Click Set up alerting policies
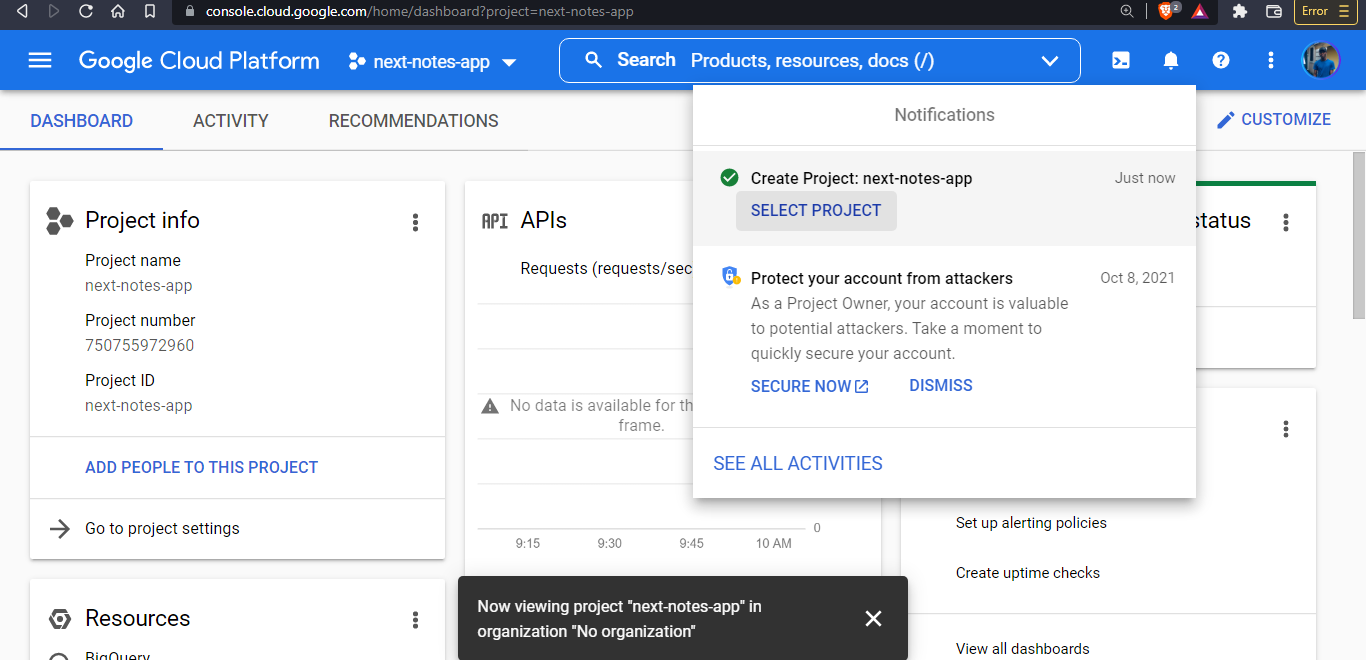This screenshot has width=1366, height=660. 1031,523
